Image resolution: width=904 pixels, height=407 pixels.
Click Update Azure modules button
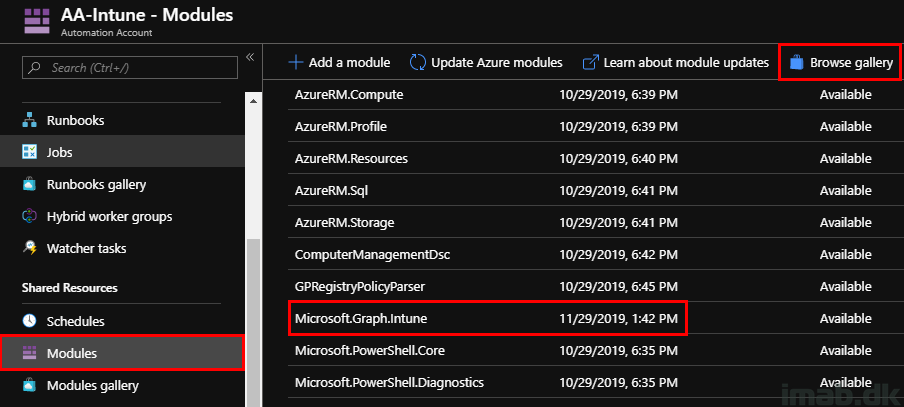[x=486, y=62]
